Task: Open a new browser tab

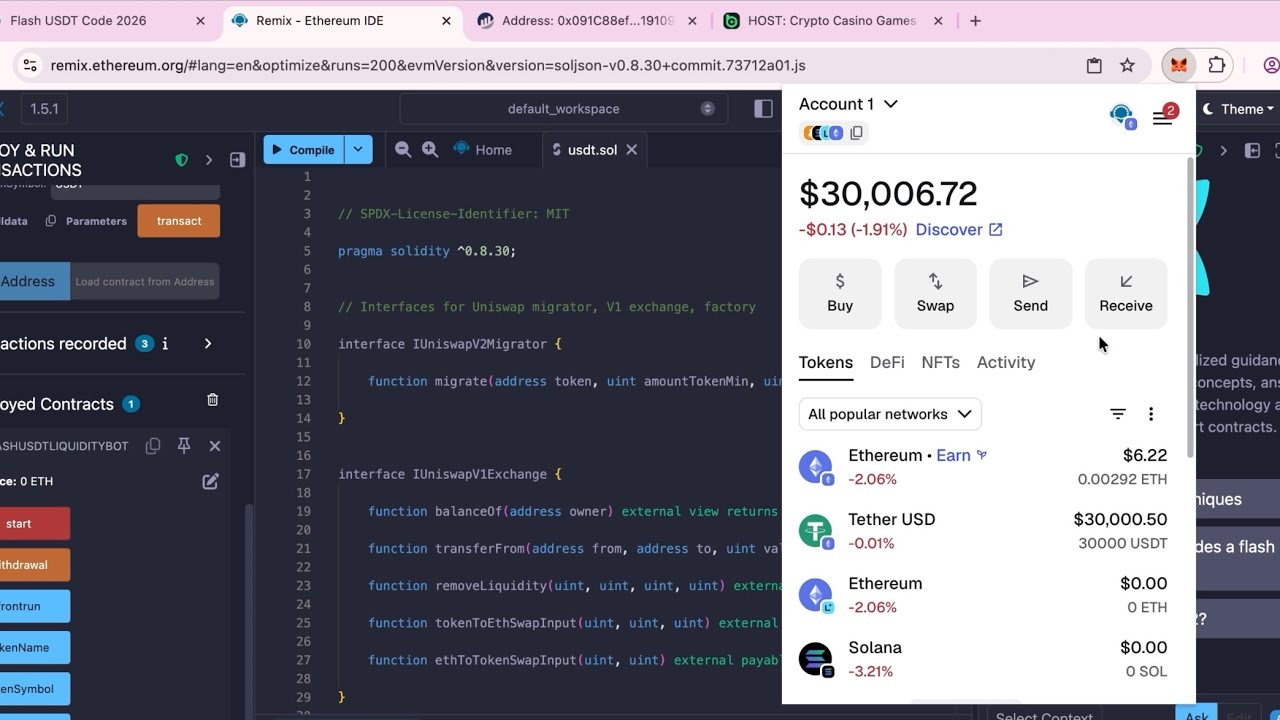Action: [x=975, y=20]
